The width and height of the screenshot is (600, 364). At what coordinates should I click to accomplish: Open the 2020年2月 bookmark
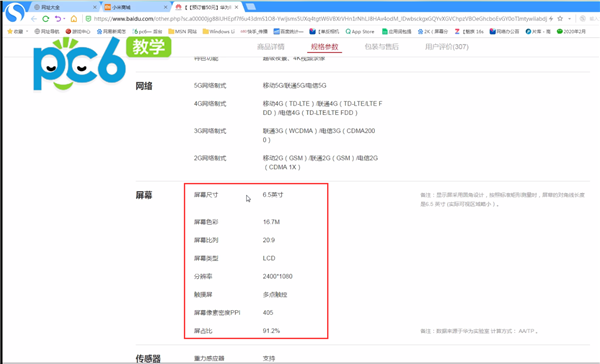click(571, 31)
